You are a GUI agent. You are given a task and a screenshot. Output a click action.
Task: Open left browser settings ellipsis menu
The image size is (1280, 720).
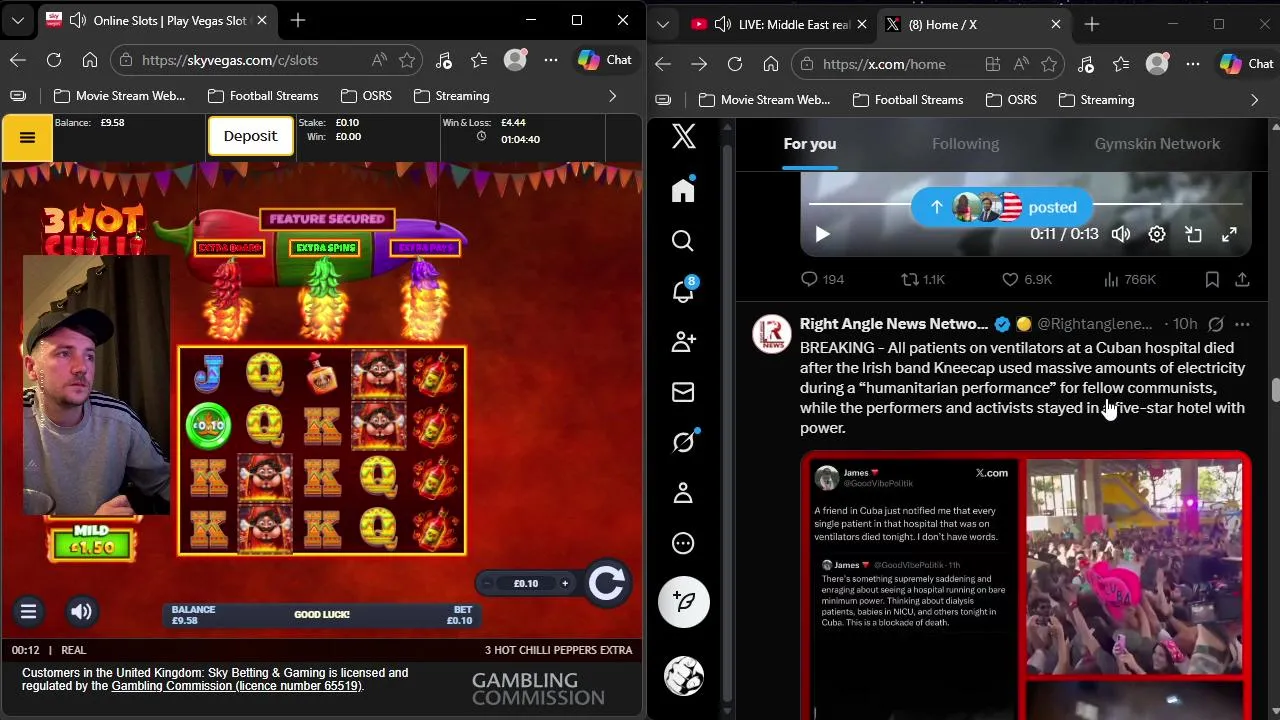pyautogui.click(x=551, y=60)
